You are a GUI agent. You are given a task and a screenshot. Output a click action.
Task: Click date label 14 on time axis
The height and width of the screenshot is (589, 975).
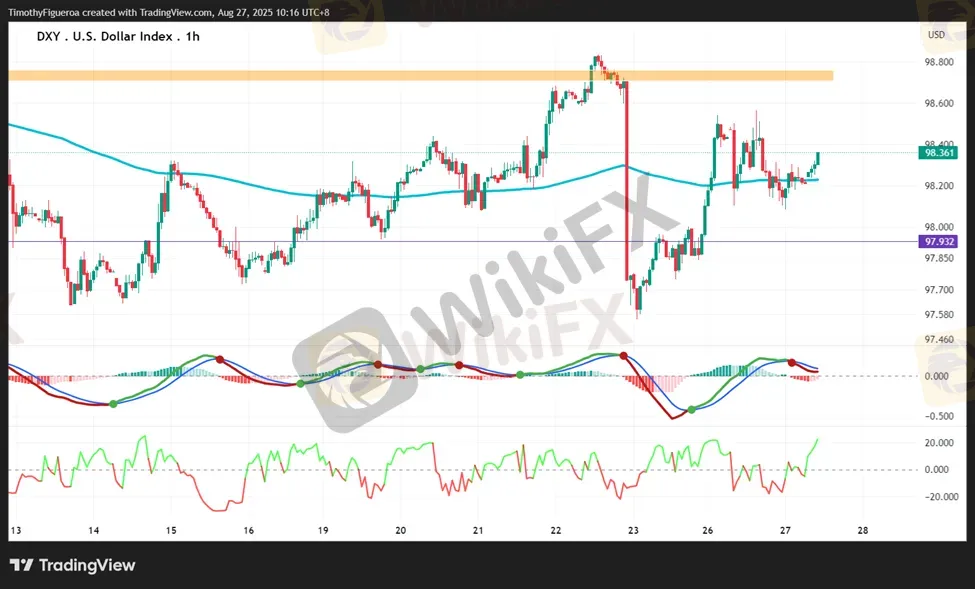pos(93,531)
